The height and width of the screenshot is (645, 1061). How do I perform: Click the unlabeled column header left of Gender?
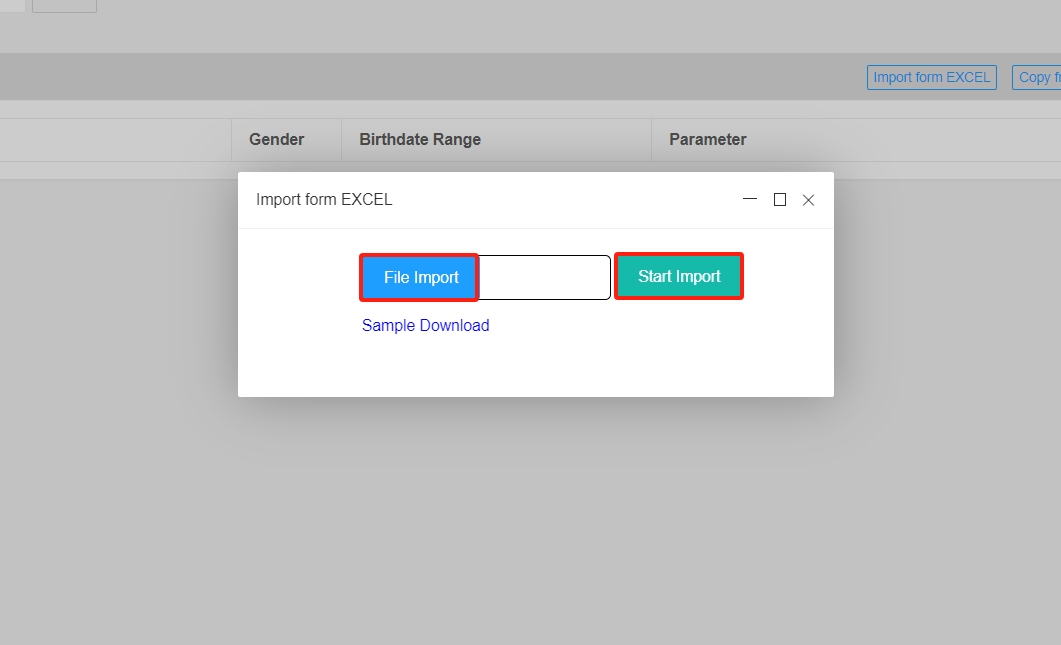pyautogui.click(x=115, y=139)
